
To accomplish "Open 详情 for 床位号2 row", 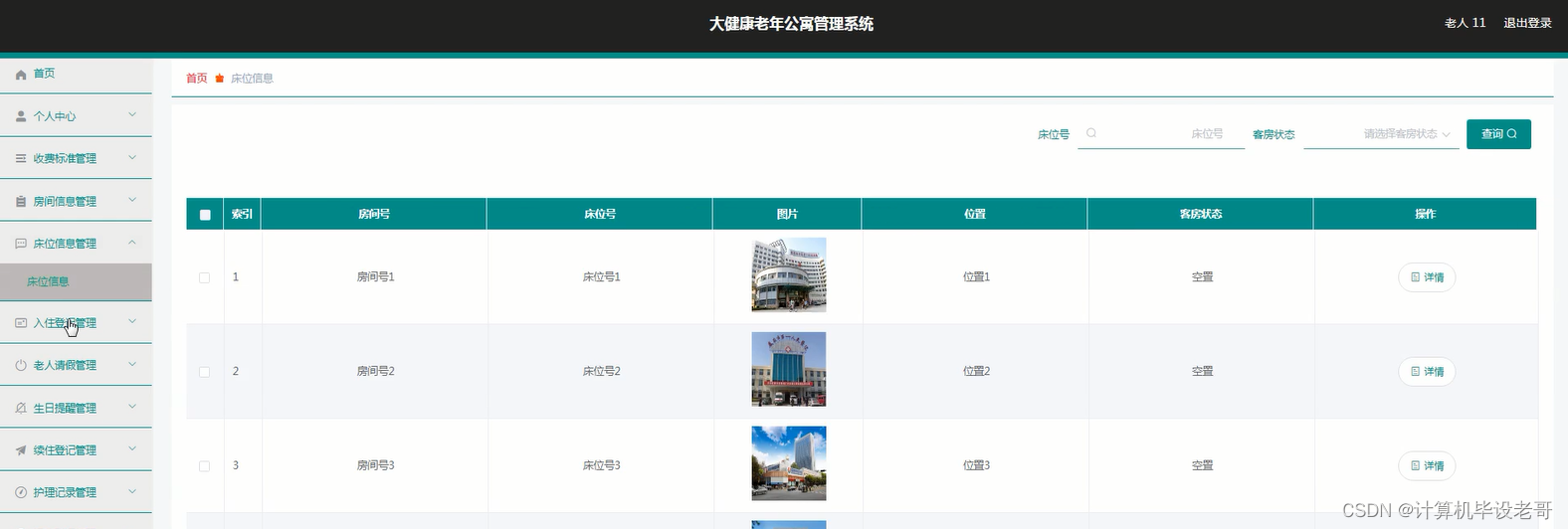I will (x=1427, y=372).
